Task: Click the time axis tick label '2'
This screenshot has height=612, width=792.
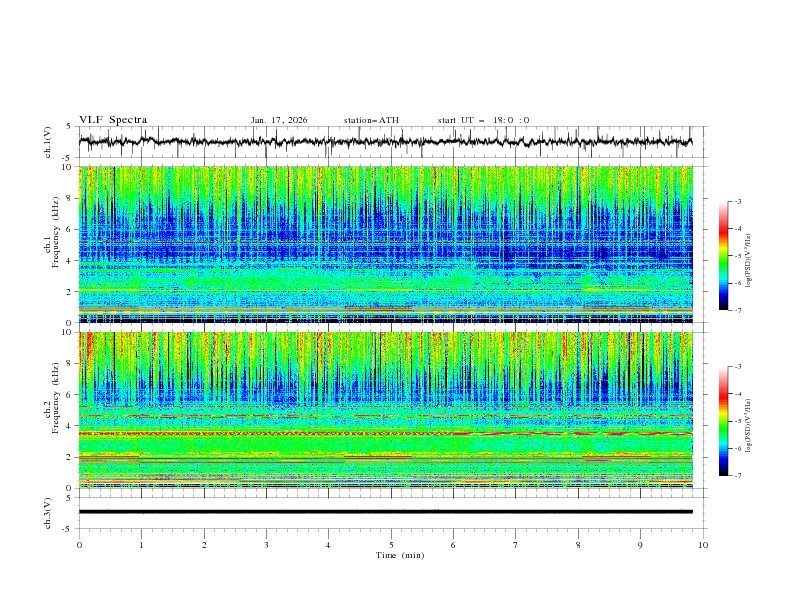Action: (x=204, y=545)
